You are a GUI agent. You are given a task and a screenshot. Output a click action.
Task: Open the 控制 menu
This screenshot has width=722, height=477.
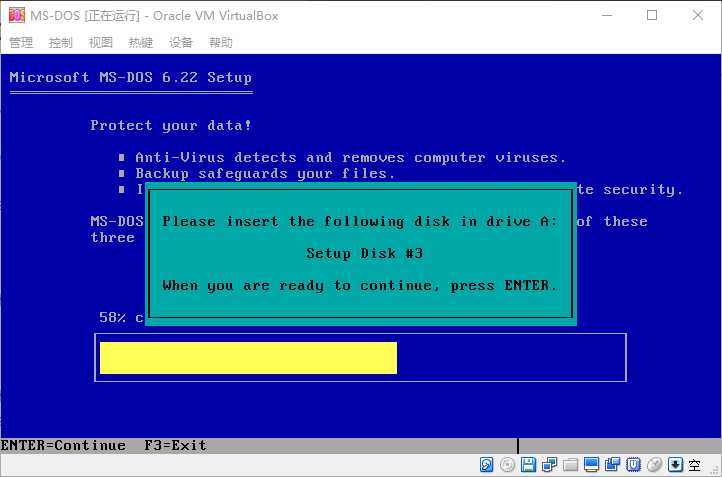(61, 42)
